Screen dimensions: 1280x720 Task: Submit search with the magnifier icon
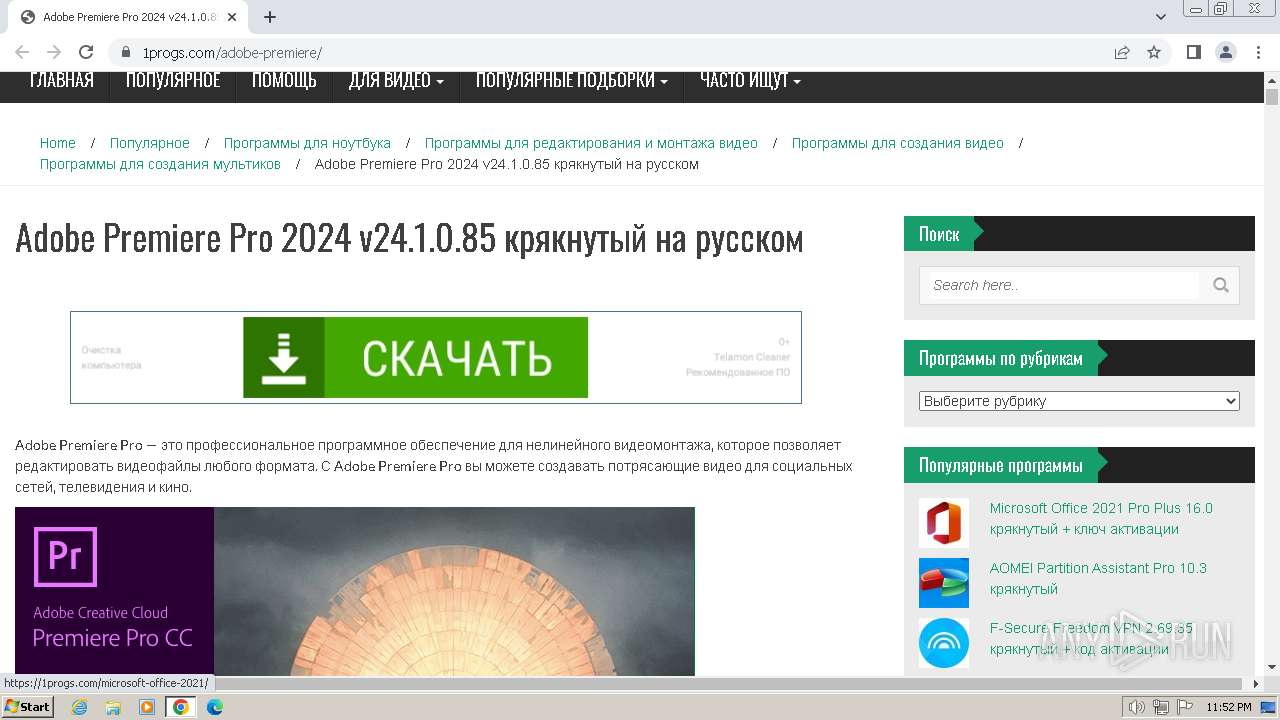[x=1221, y=285]
